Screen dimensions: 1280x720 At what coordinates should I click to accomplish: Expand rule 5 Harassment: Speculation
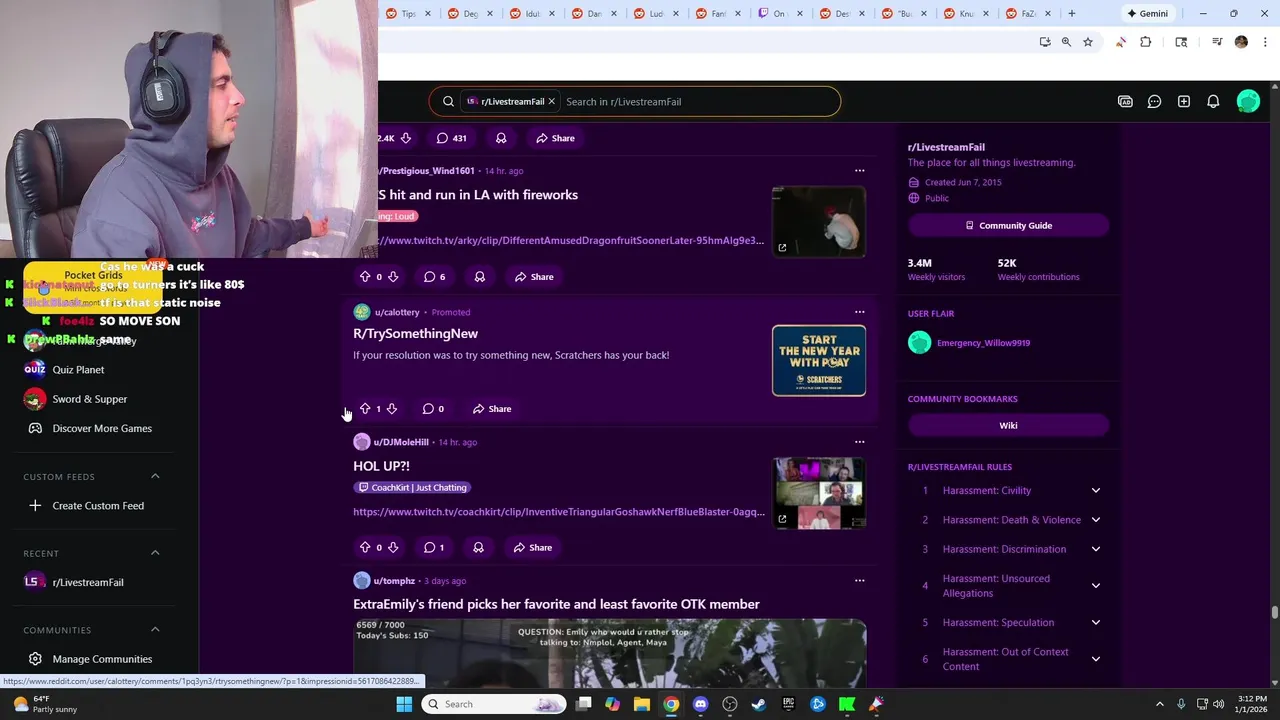point(1096,622)
